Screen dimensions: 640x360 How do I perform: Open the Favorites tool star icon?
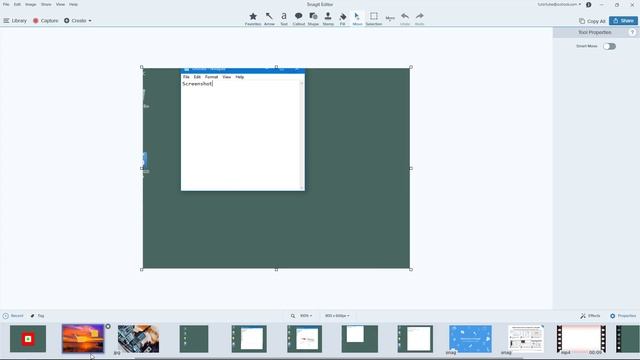(x=253, y=18)
